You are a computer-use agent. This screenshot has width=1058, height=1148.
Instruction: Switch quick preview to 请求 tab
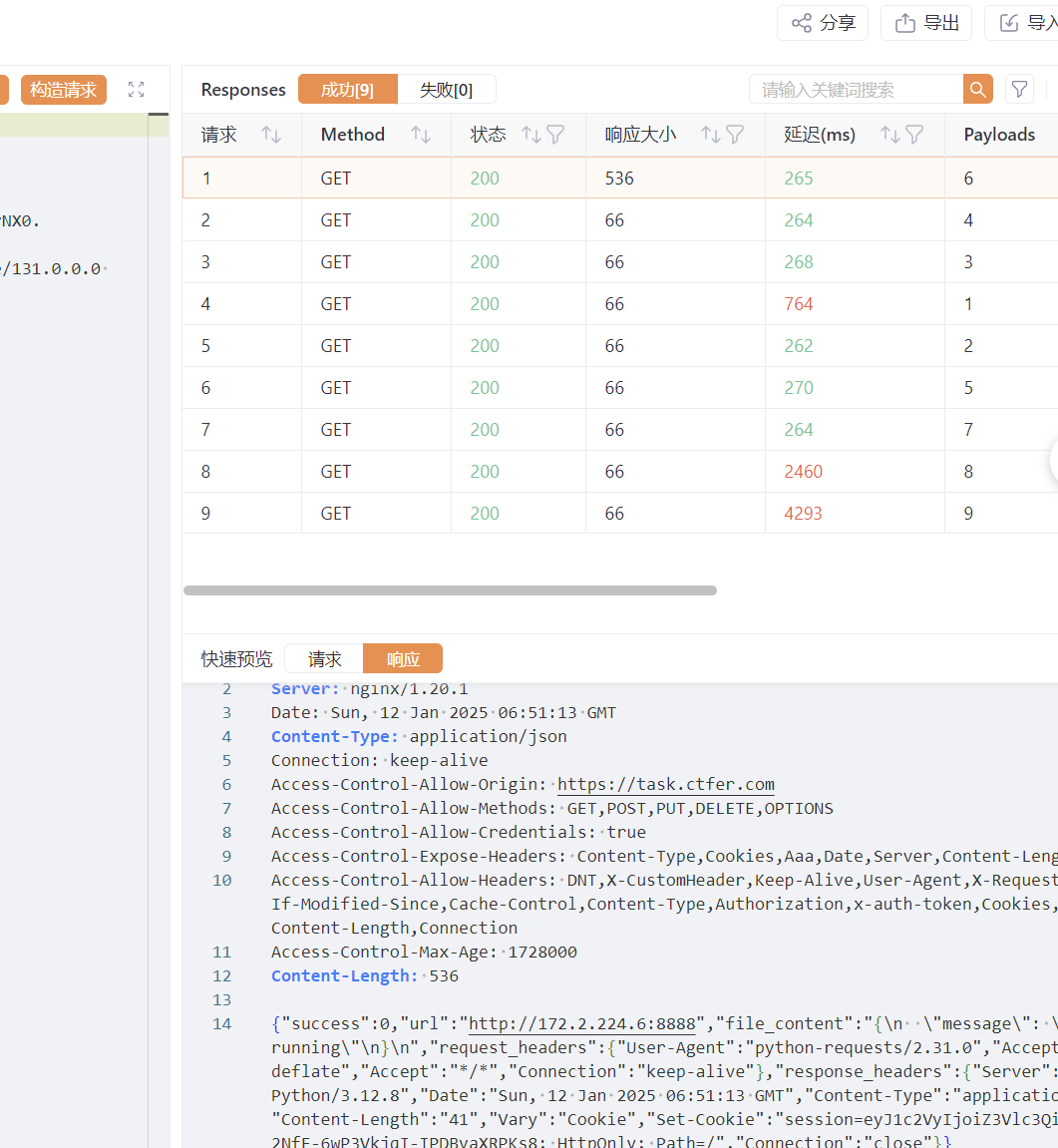[324, 659]
